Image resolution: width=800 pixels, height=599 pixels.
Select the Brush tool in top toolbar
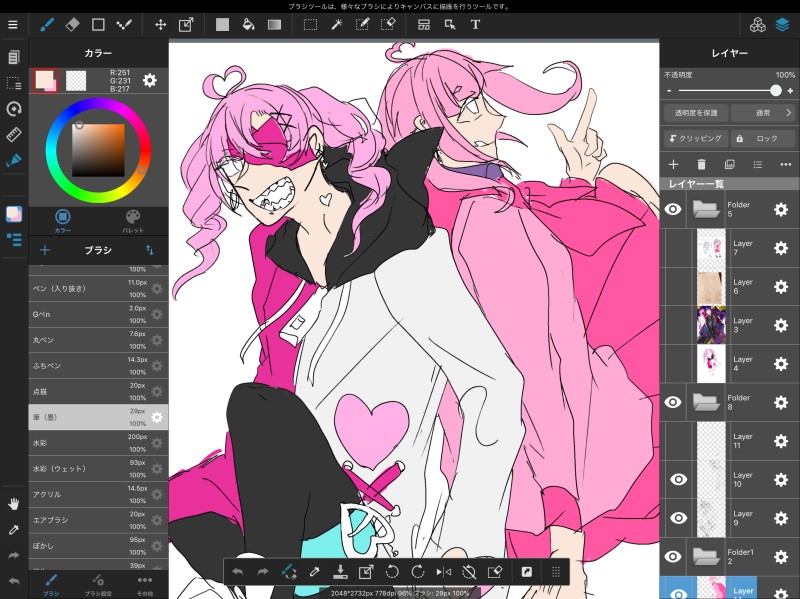pyautogui.click(x=47, y=24)
